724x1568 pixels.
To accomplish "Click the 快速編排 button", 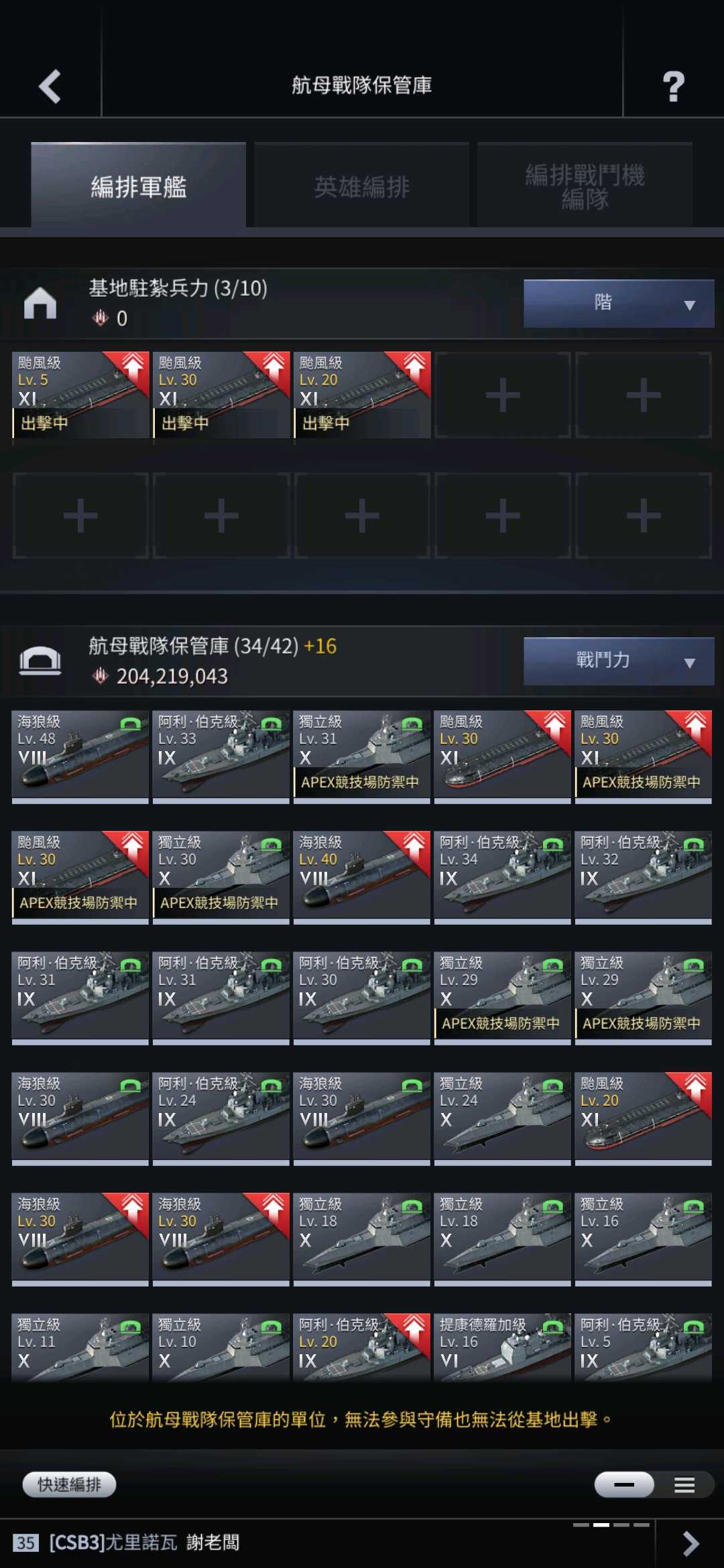I will point(69,1485).
